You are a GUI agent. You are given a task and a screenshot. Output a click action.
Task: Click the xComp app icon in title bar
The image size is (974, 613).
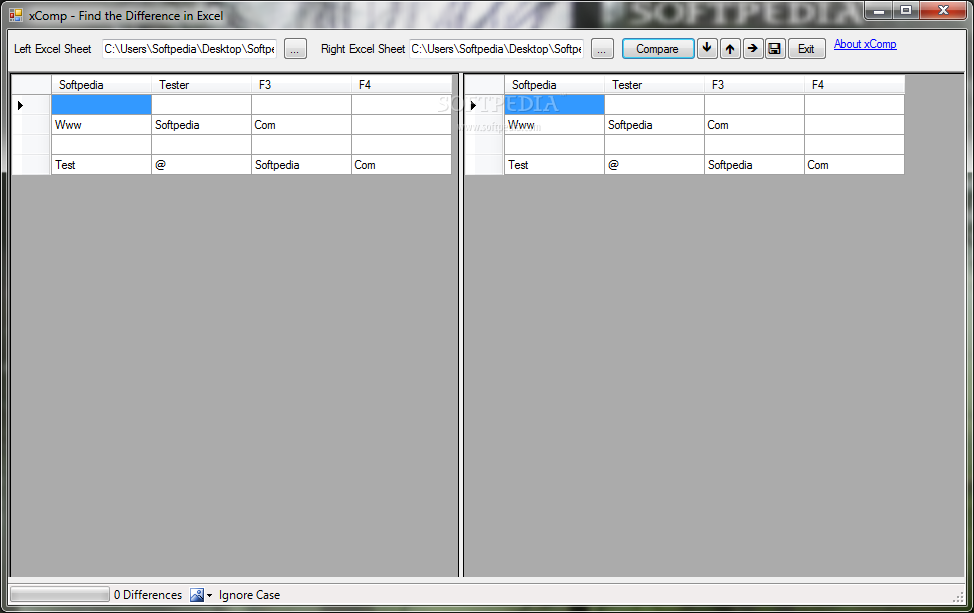(x=16, y=15)
